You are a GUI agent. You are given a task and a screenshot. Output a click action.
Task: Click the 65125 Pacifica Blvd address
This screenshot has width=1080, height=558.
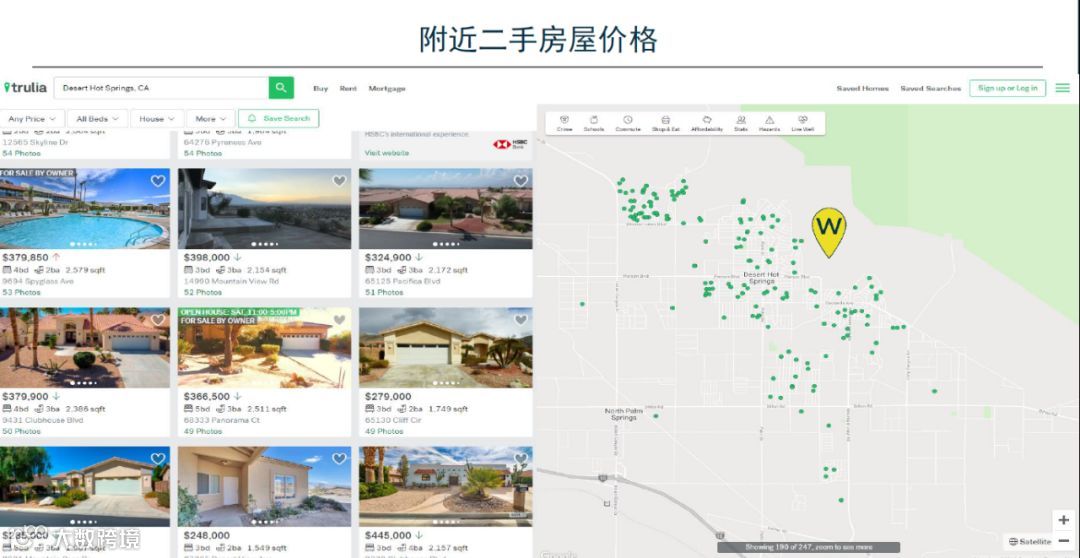403,281
